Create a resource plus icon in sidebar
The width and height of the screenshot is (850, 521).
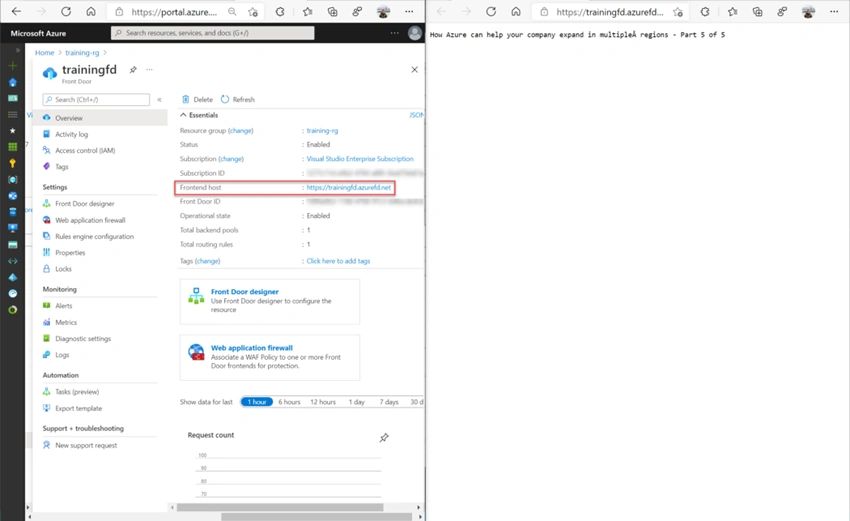click(x=12, y=66)
